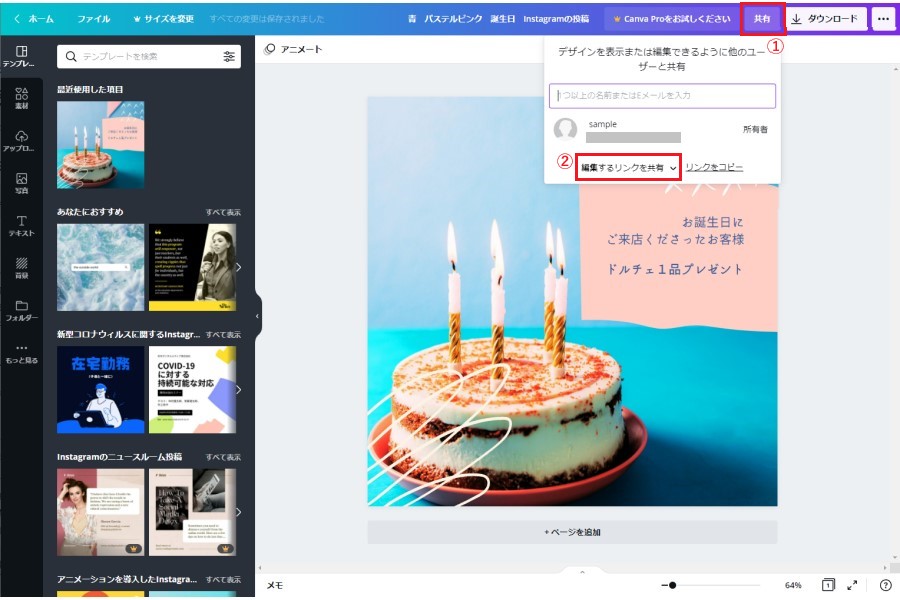Click the リンクをコピー link

click(x=714, y=167)
